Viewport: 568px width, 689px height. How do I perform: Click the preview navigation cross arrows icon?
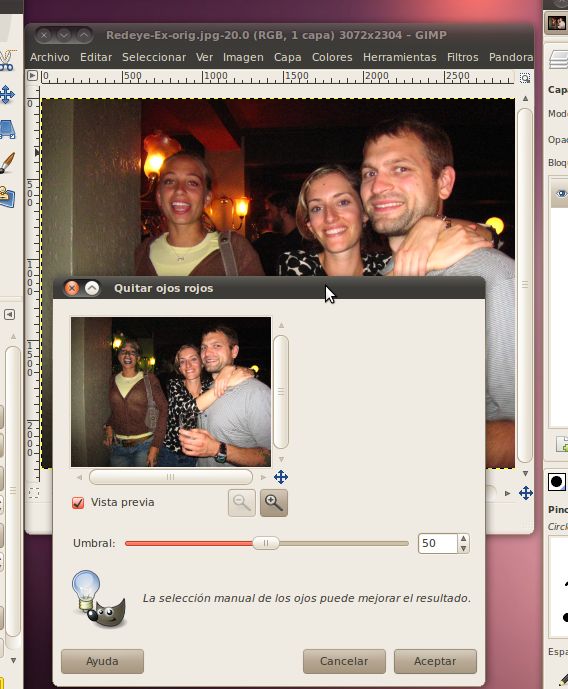pyautogui.click(x=281, y=477)
